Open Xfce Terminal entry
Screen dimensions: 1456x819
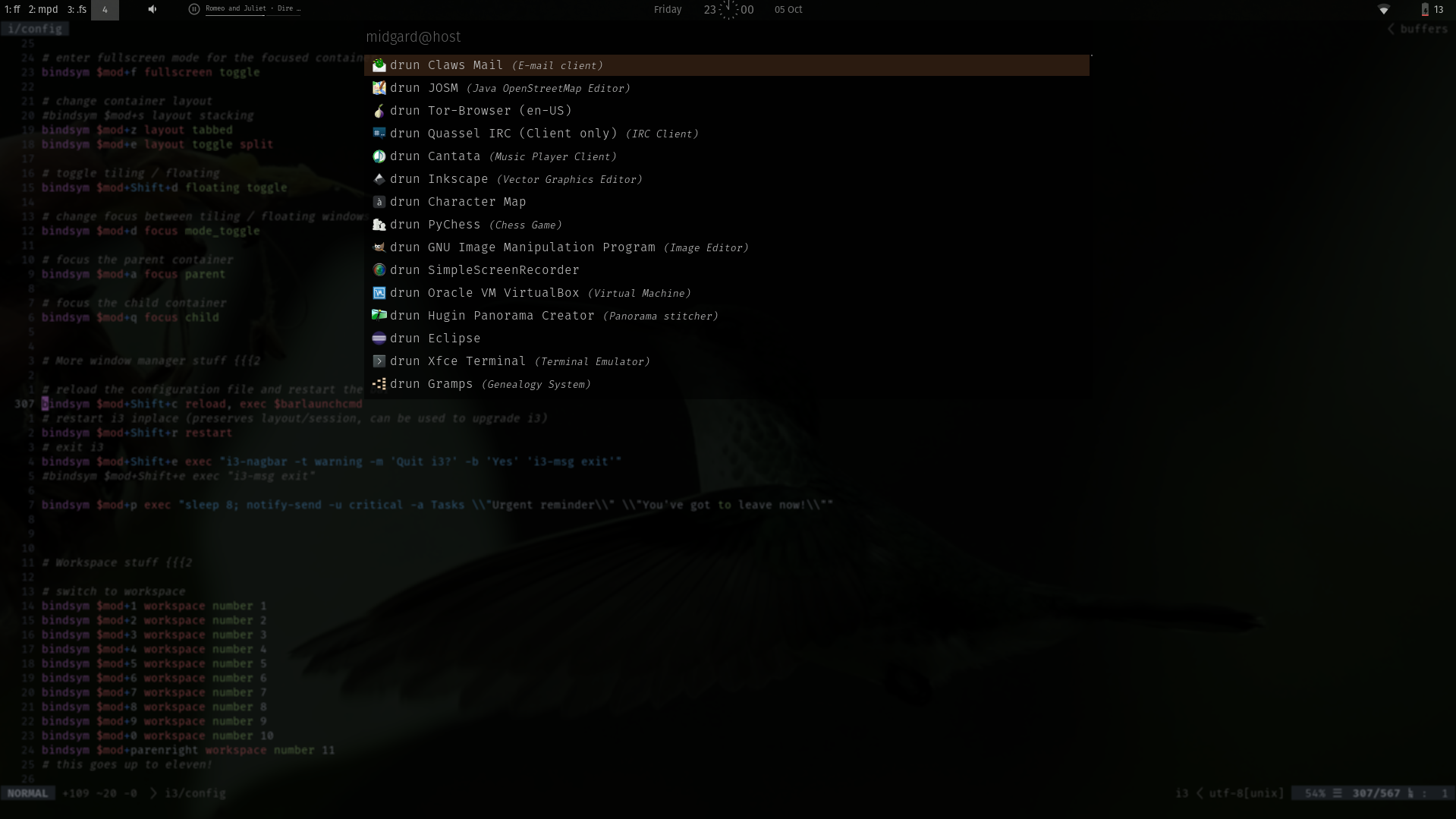pos(727,361)
